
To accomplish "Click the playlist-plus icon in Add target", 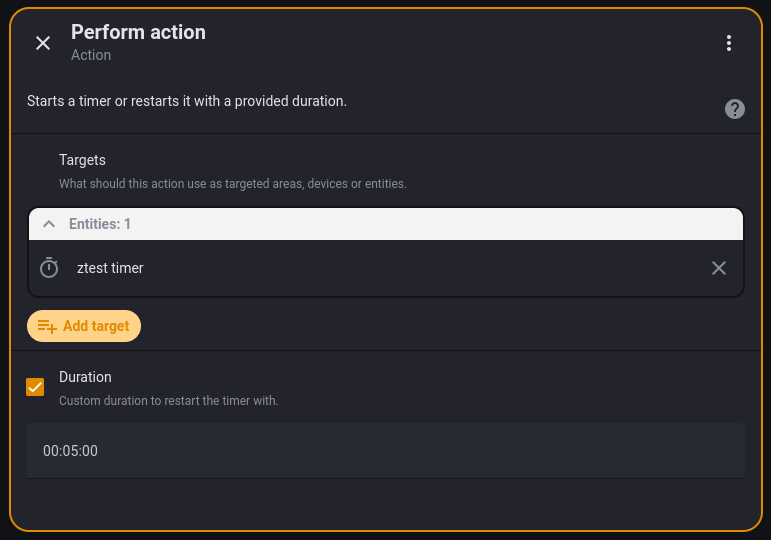I will (47, 326).
